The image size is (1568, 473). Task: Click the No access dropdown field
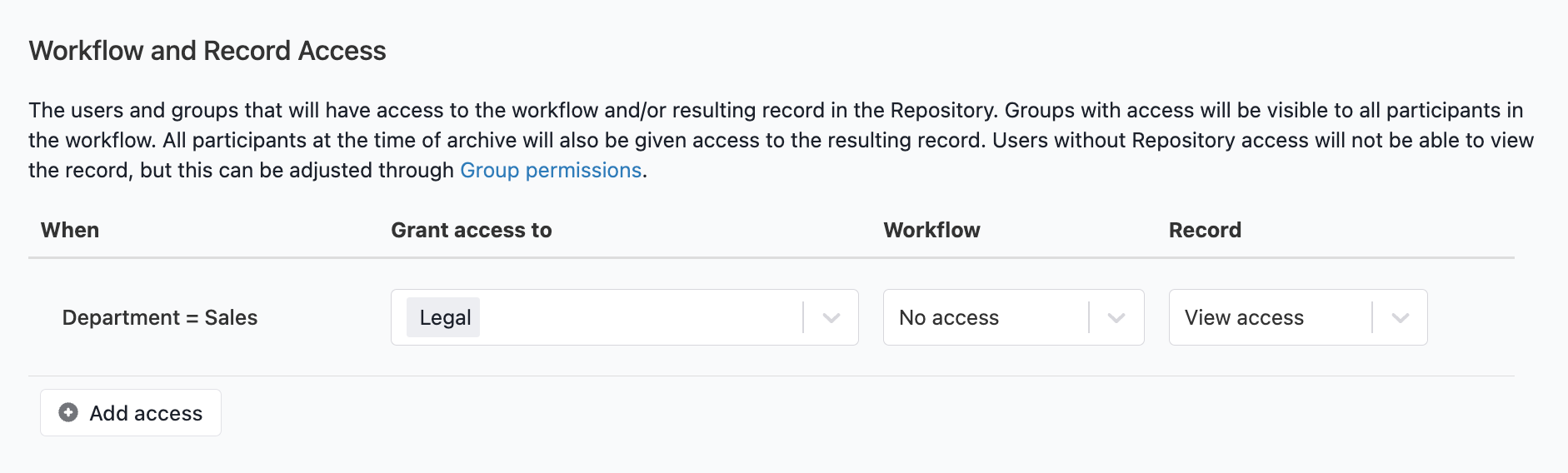pyautogui.click(x=1013, y=317)
